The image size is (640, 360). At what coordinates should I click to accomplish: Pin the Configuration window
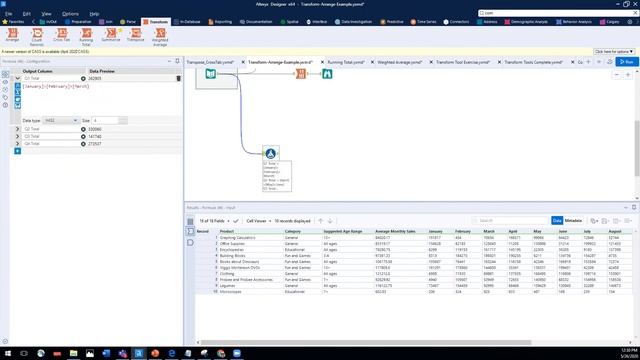coord(177,61)
